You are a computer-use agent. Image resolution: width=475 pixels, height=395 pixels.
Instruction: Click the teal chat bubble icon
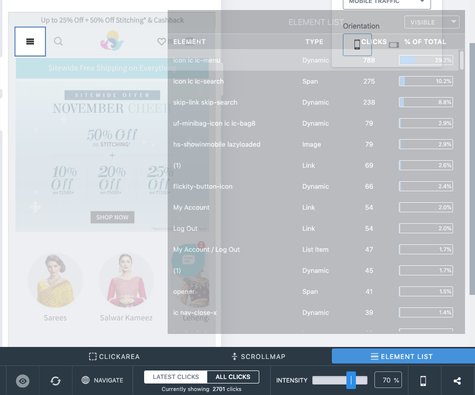188,260
